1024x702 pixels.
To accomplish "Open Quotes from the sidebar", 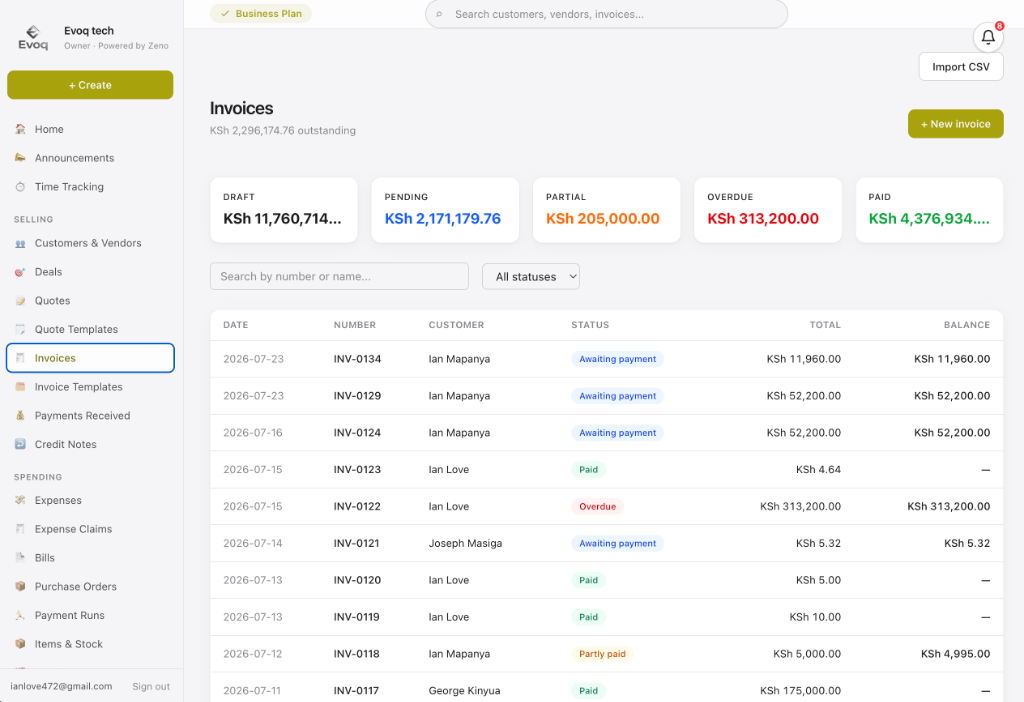I will [90, 300].
